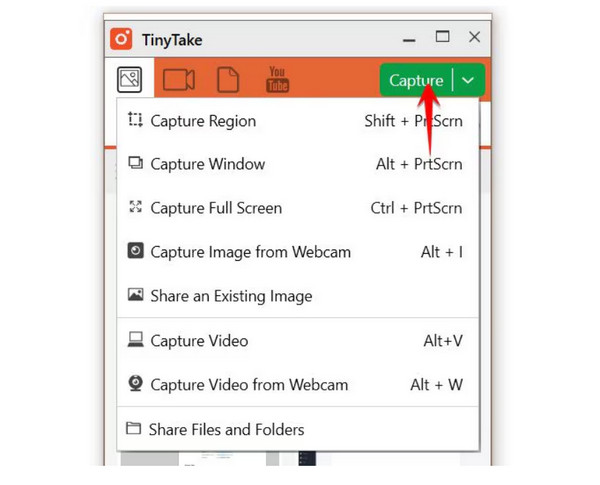Click the webcam image capture icon
The image size is (600, 485).
click(135, 251)
